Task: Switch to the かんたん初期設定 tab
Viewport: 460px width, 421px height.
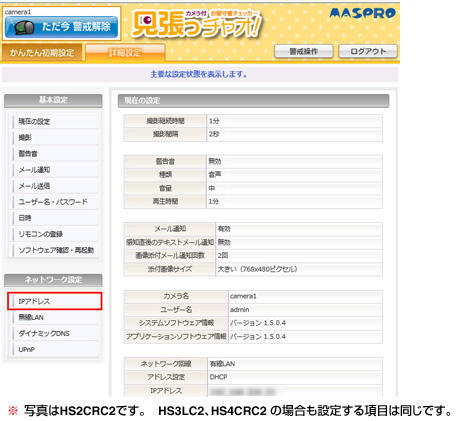Action: [42, 52]
